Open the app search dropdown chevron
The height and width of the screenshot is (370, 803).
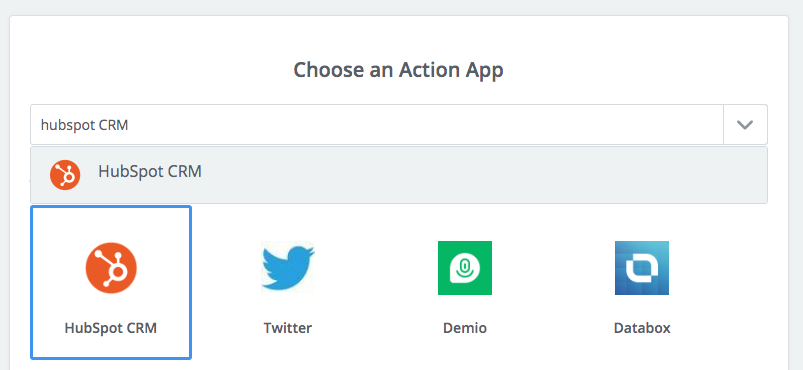tap(745, 125)
